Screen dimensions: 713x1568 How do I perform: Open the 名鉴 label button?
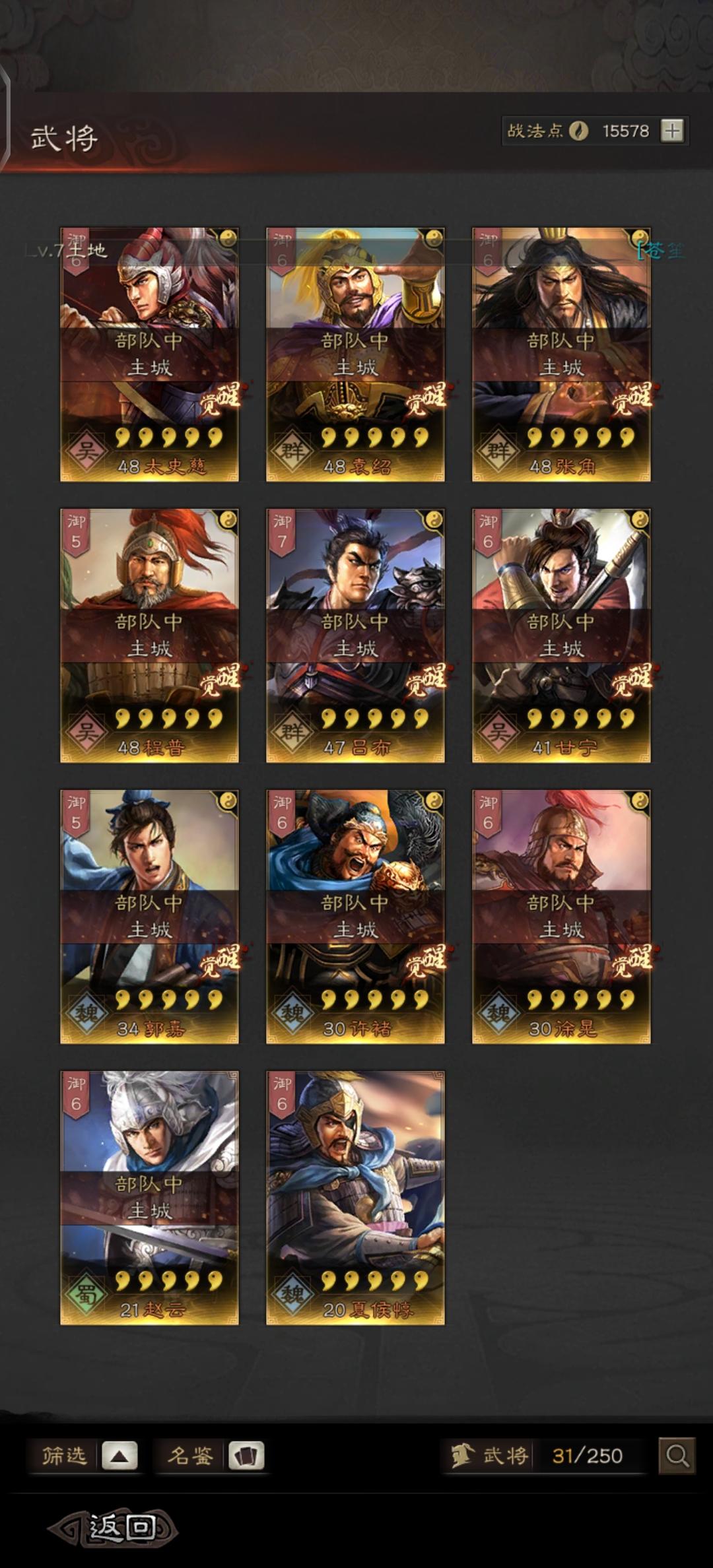pyautogui.click(x=190, y=1455)
